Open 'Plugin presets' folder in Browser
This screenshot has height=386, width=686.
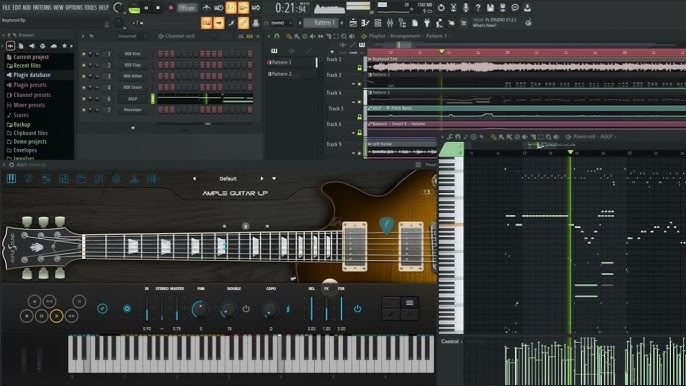point(29,85)
